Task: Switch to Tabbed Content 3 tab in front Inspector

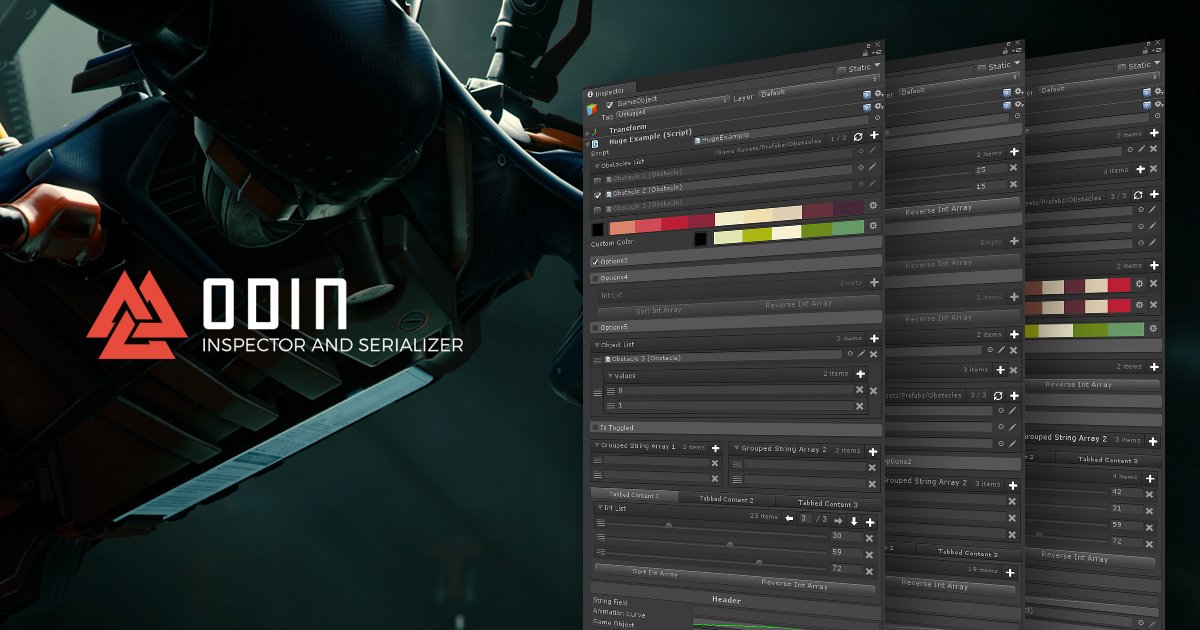Action: point(826,503)
